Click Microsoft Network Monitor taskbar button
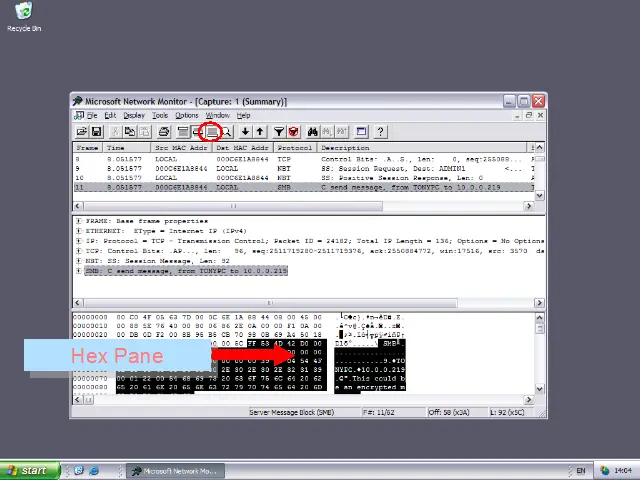The image size is (640, 480). pos(175,471)
